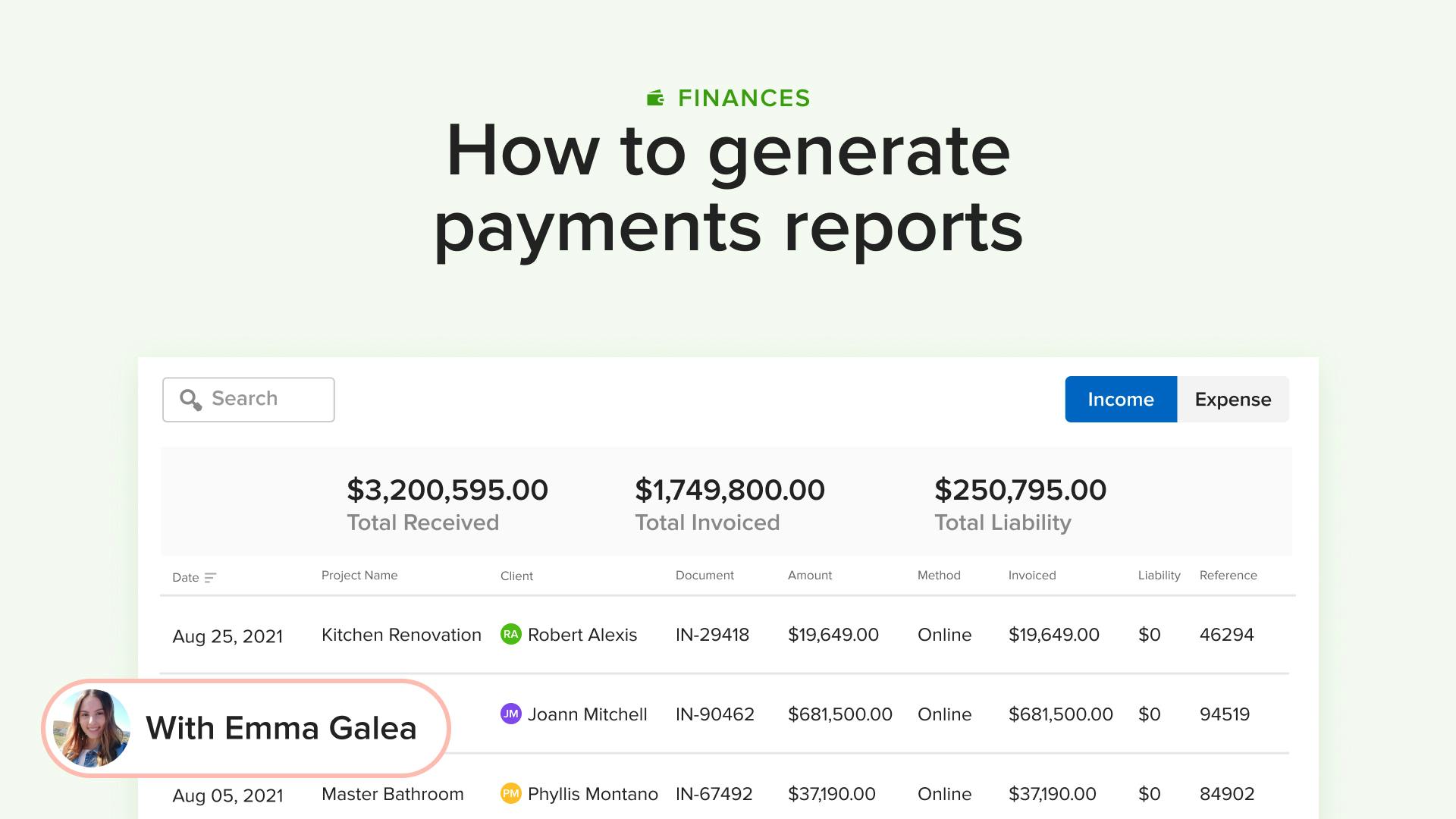Open document IN-67492
Image resolution: width=1456 pixels, height=819 pixels.
pos(714,794)
